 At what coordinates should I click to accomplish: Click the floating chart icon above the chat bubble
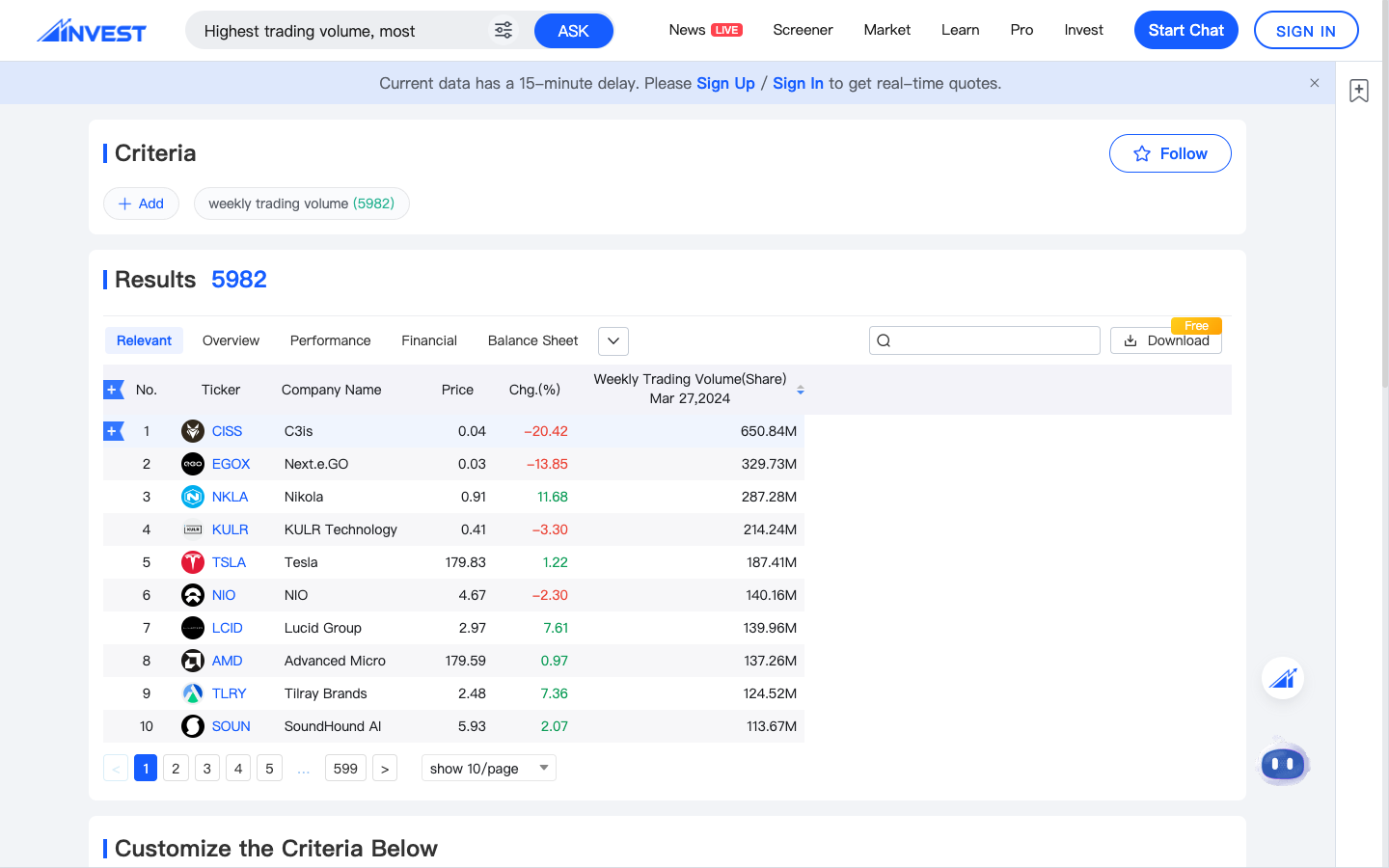(1282, 678)
